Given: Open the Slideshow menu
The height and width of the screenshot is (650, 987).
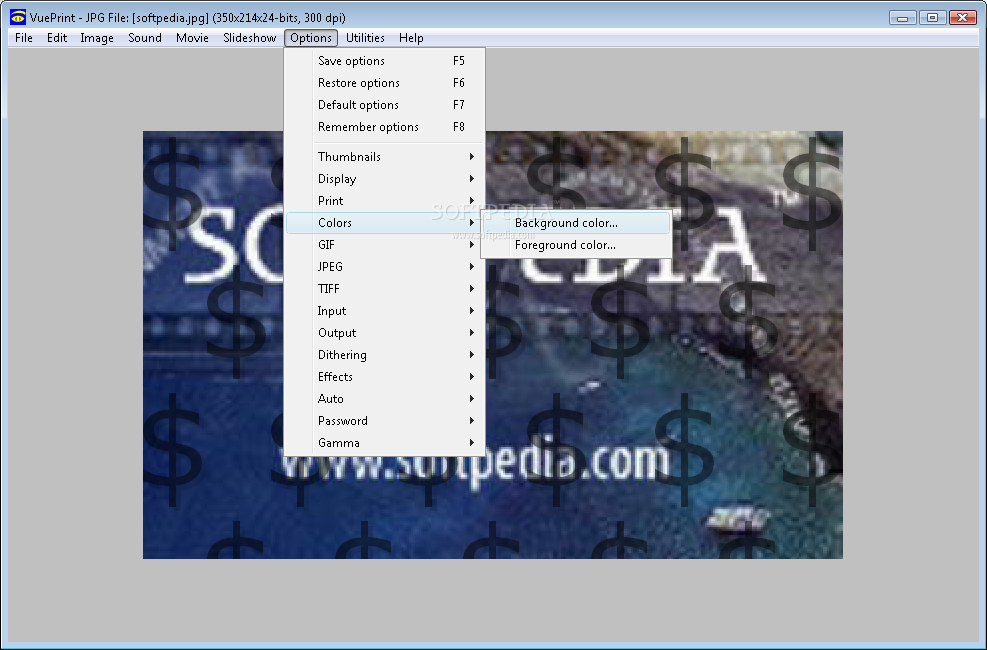Looking at the screenshot, I should (249, 38).
